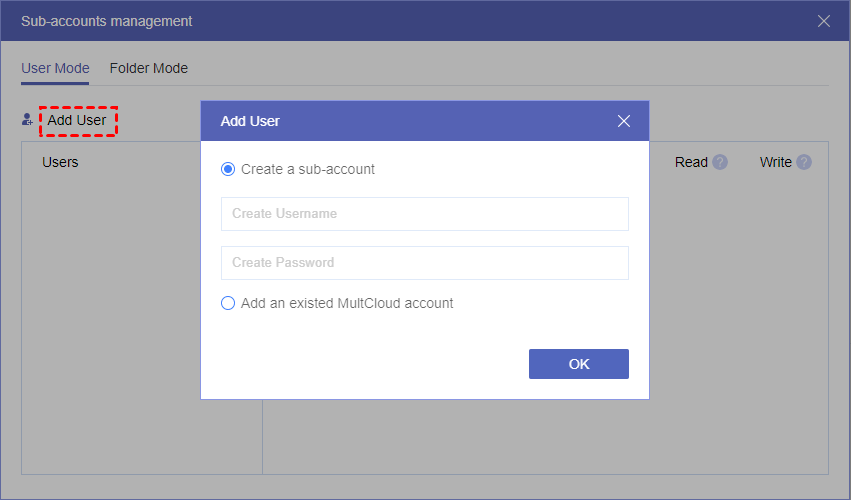Click the Sub-accounts management title text

tap(106, 21)
